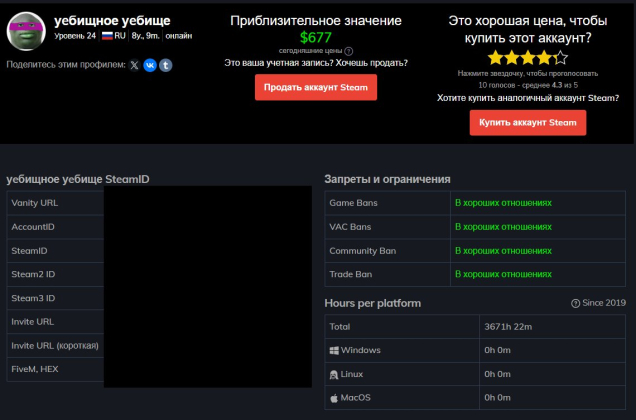The height and width of the screenshot is (420, 636).
Task: Share profile via X icon
Action: [x=134, y=65]
